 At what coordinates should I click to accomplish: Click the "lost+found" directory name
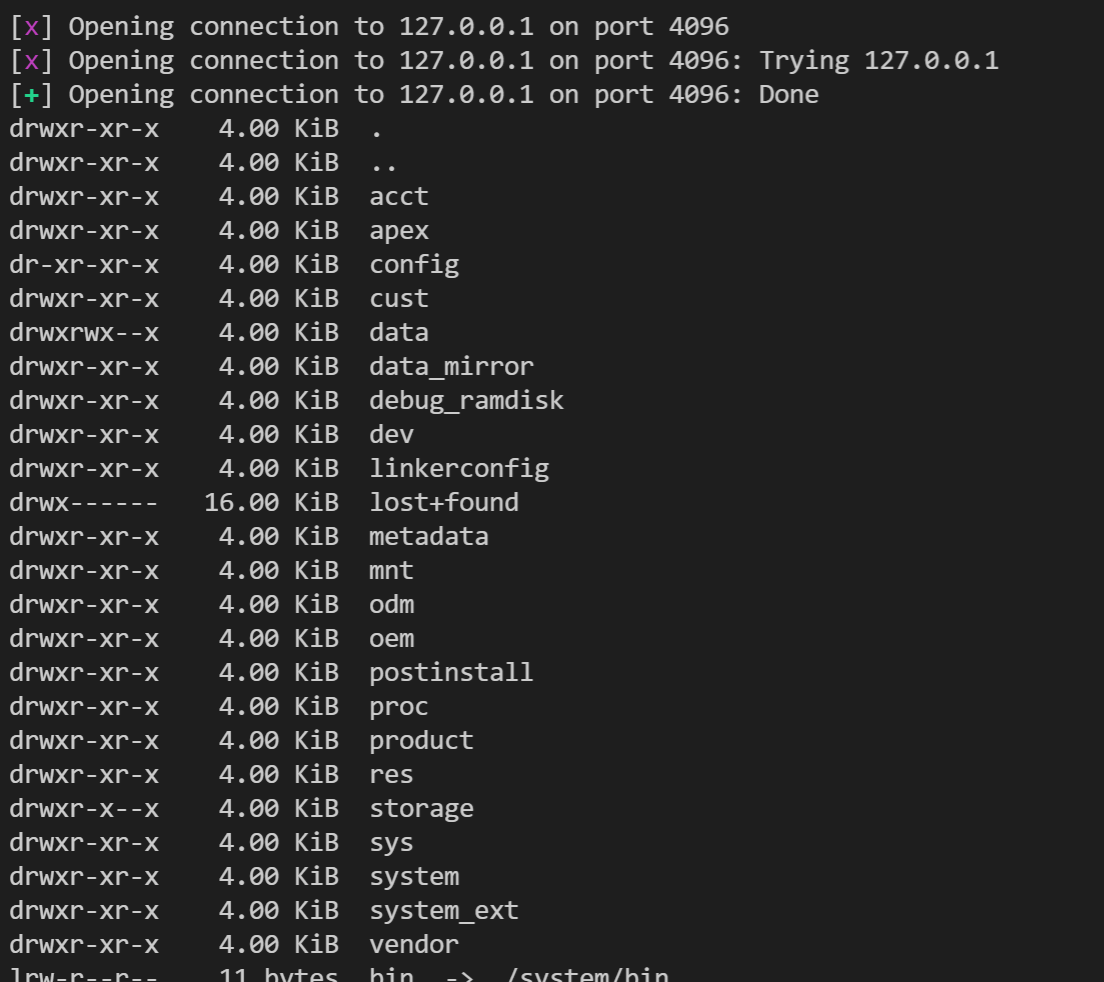pyautogui.click(x=444, y=502)
